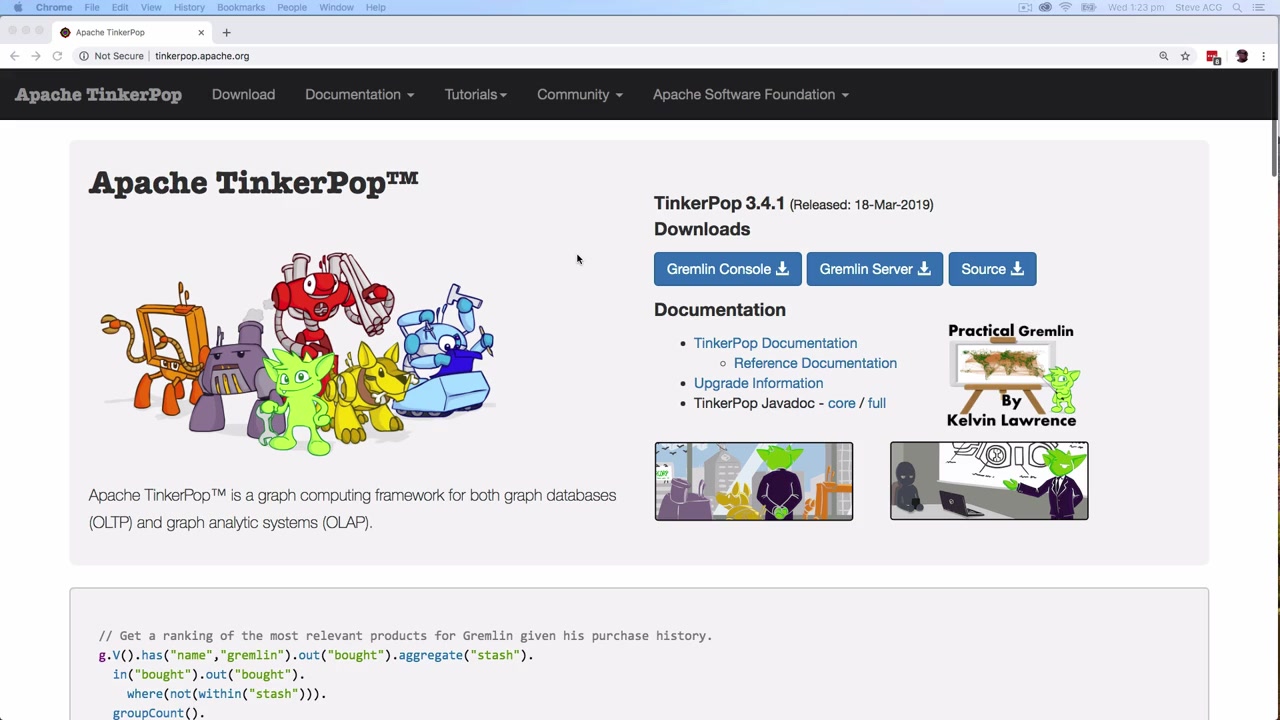Viewport: 1280px width, 720px height.
Task: Open the gremlin whiteboard presentation thumbnail
Action: pyautogui.click(x=989, y=481)
